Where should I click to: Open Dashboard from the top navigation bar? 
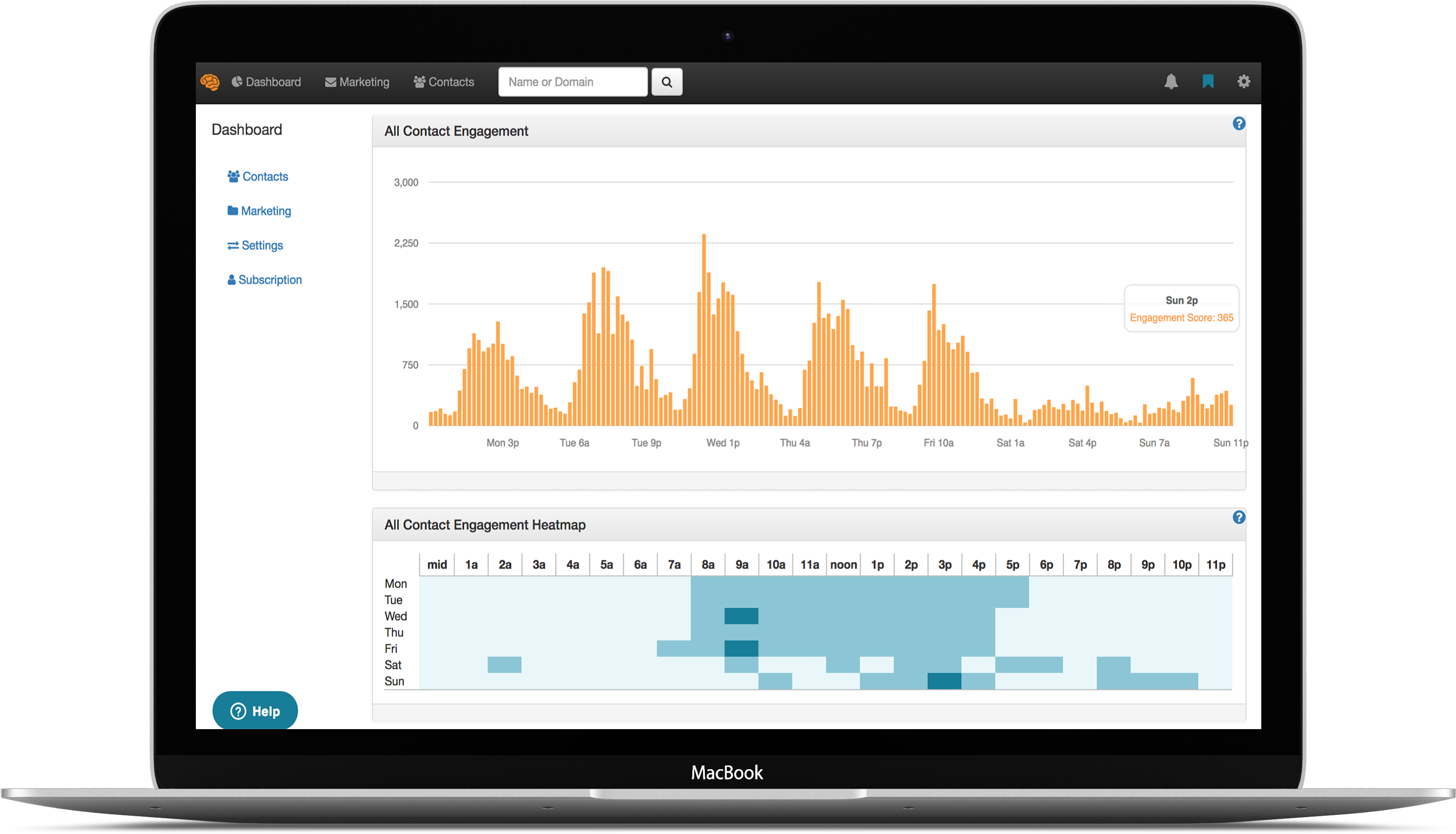point(266,82)
